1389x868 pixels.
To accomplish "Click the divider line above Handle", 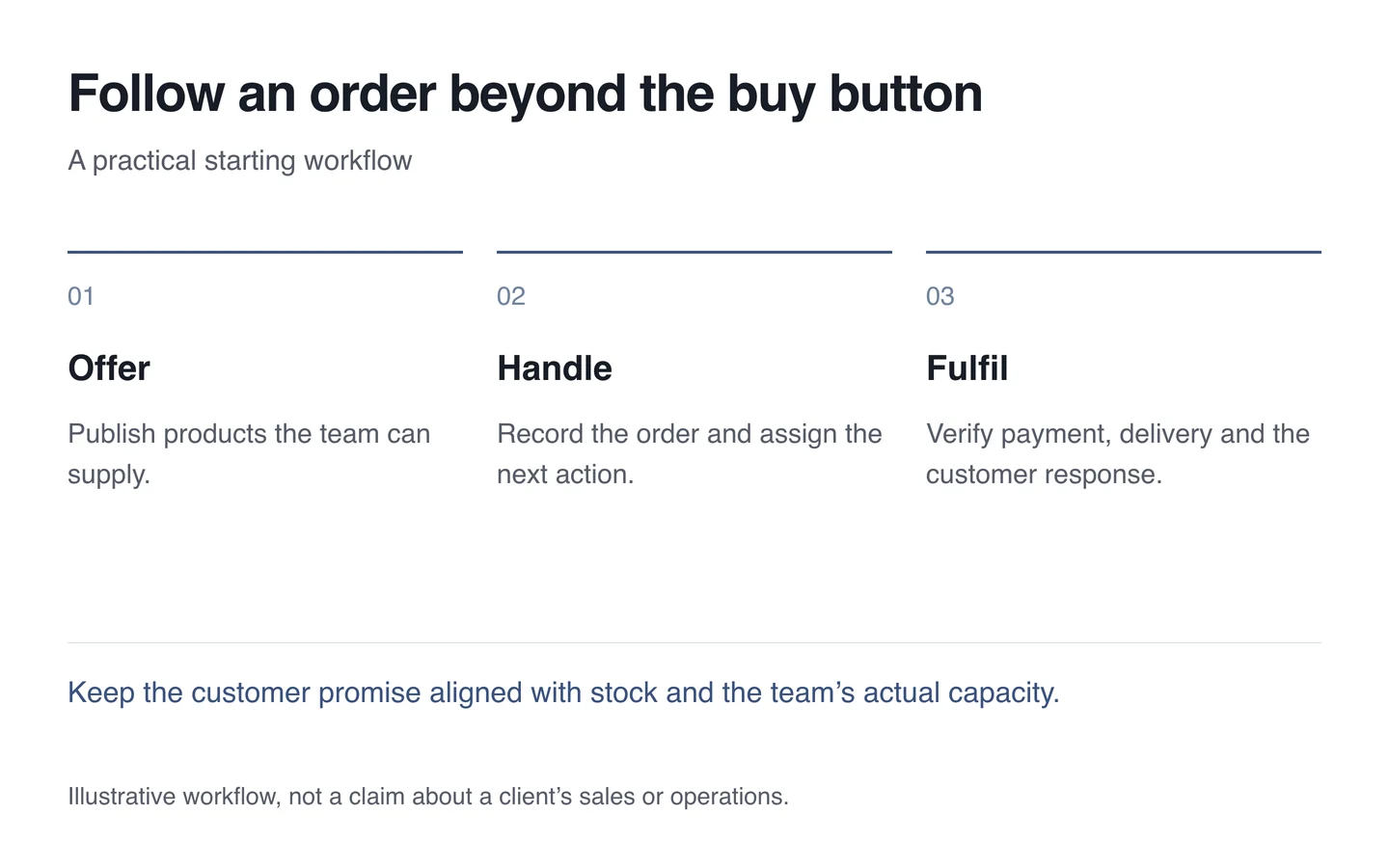I will pos(694,252).
